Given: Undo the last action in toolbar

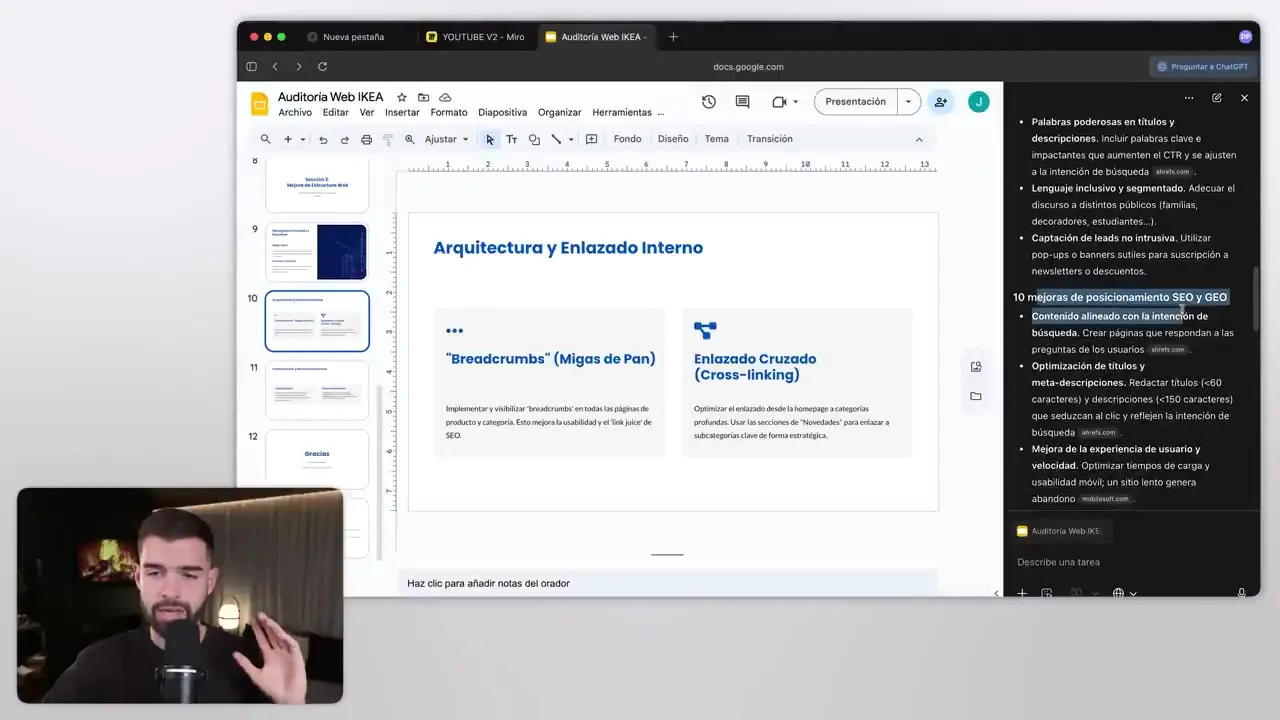Looking at the screenshot, I should 323,140.
